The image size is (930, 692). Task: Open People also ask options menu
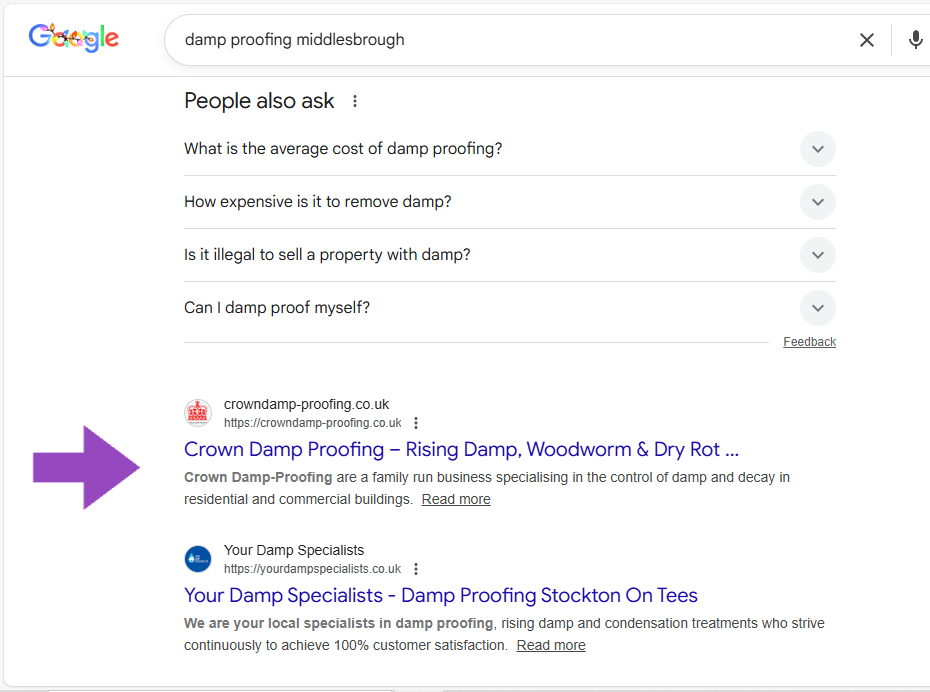tap(355, 101)
